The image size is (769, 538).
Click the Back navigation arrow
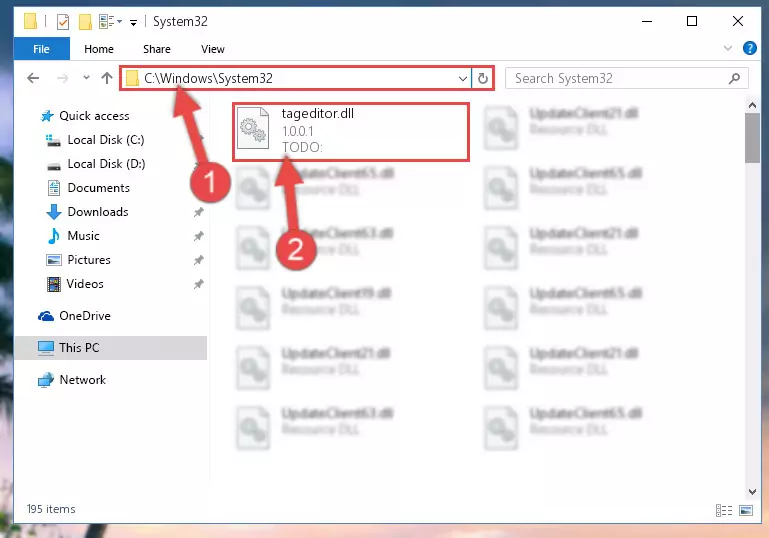coord(33,78)
